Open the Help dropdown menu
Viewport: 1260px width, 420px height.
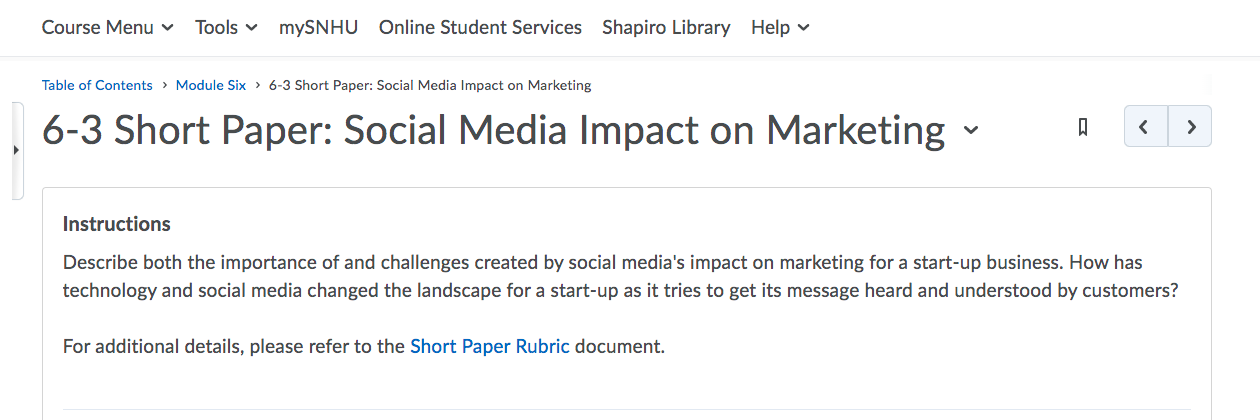(x=780, y=28)
